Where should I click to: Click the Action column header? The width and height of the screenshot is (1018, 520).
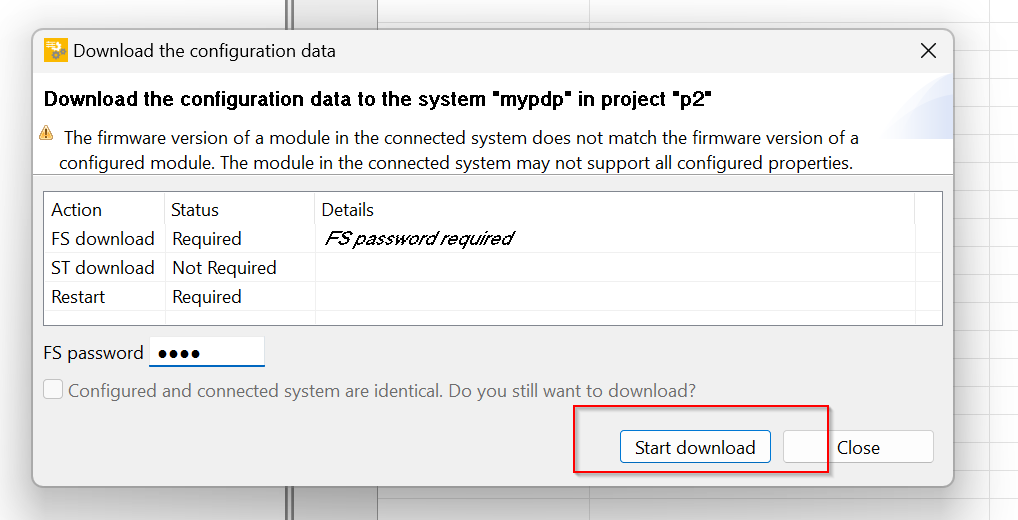77,210
